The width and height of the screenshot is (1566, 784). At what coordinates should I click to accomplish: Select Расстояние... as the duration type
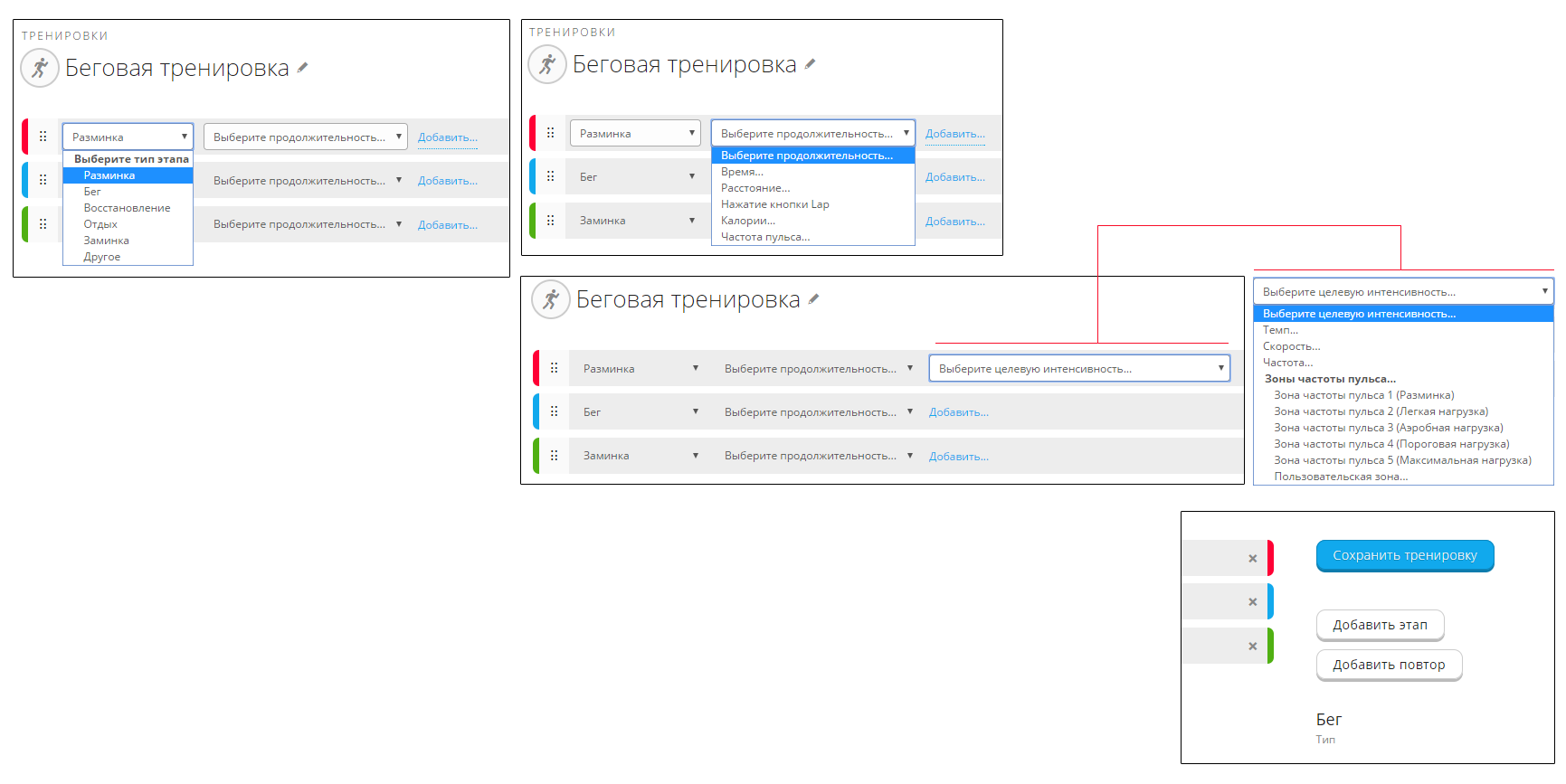tap(755, 188)
